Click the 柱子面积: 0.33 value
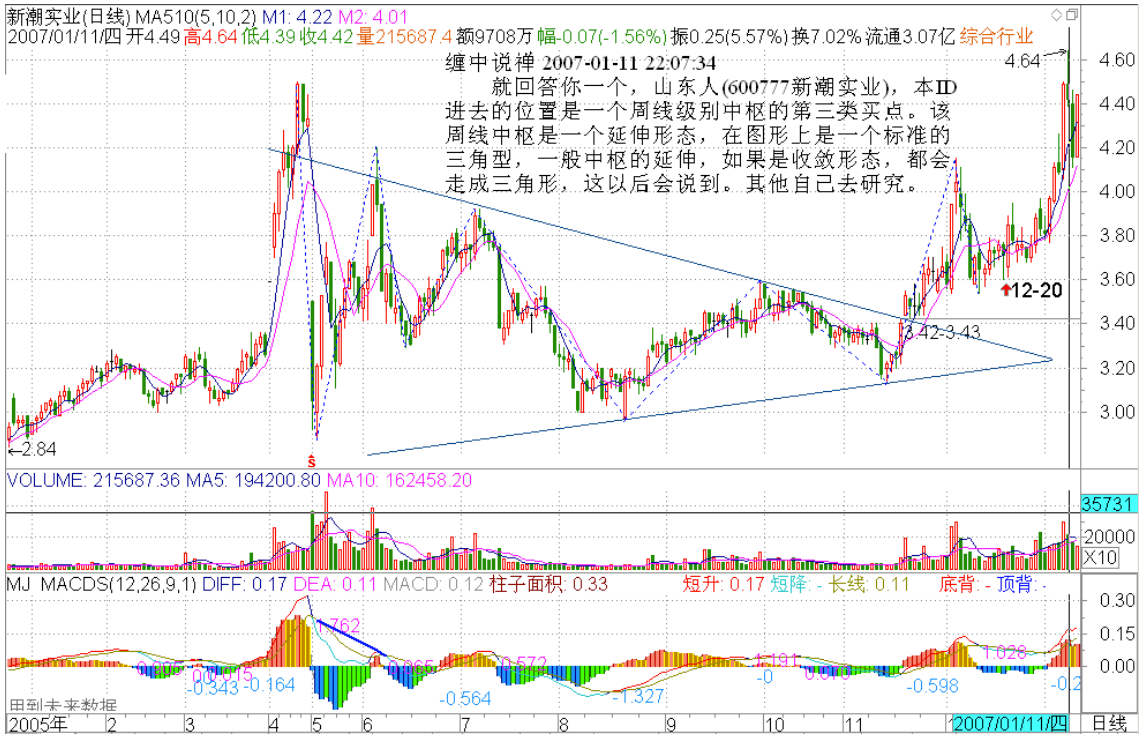Screen dimensions: 1145x741 coord(548,584)
